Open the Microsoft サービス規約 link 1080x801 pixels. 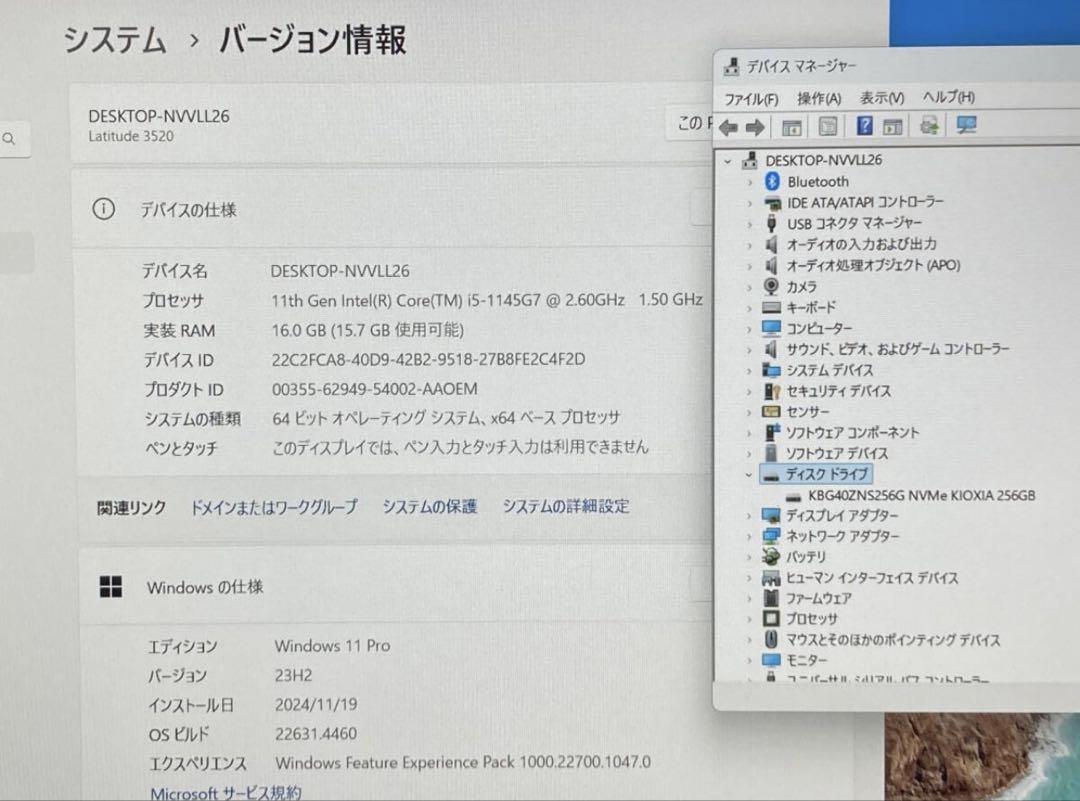tap(226, 793)
